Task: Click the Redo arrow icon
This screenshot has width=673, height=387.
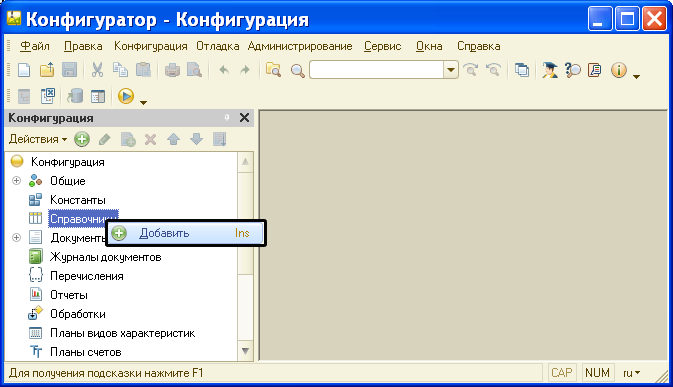Action: pos(245,70)
